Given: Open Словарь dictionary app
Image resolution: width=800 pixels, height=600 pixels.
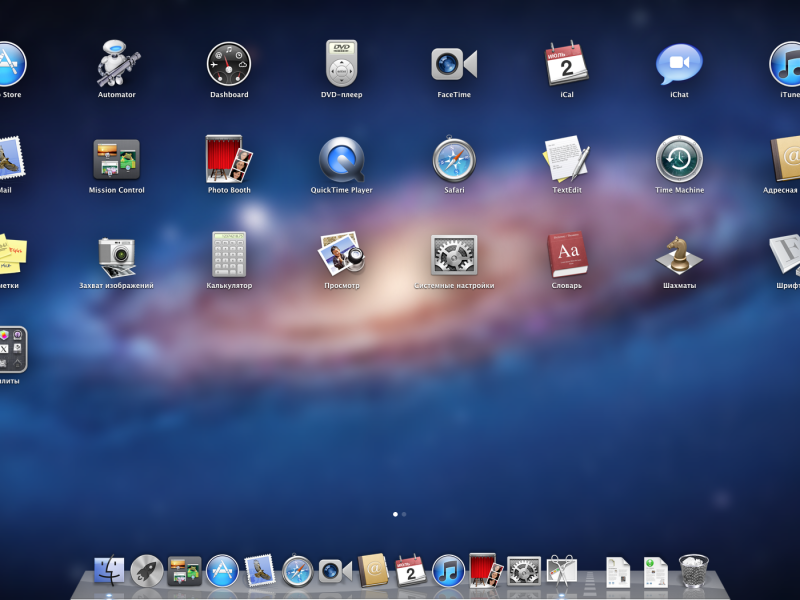Looking at the screenshot, I should pyautogui.click(x=567, y=254).
